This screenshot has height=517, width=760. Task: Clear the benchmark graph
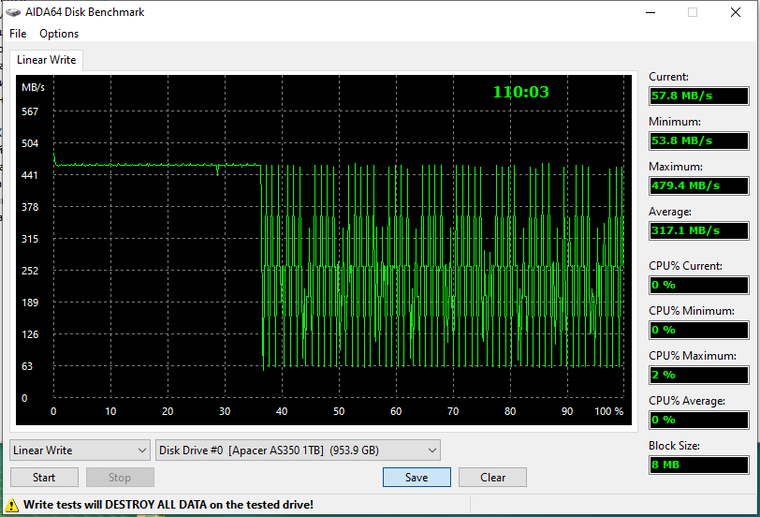(493, 477)
